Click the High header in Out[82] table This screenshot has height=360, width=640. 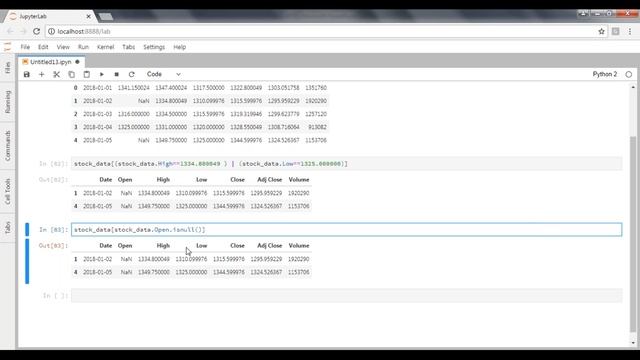point(163,180)
